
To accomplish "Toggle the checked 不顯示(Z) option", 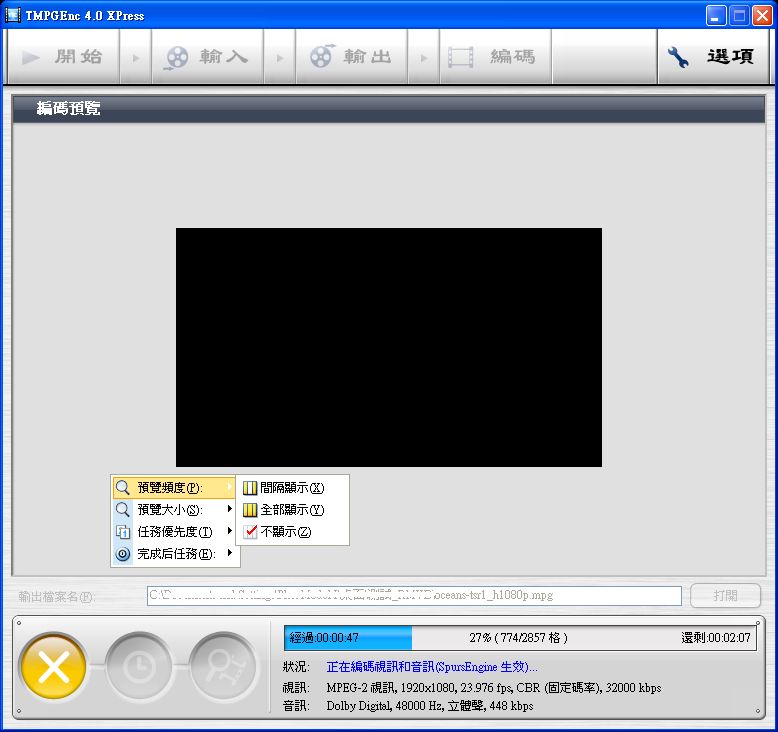I will point(292,532).
